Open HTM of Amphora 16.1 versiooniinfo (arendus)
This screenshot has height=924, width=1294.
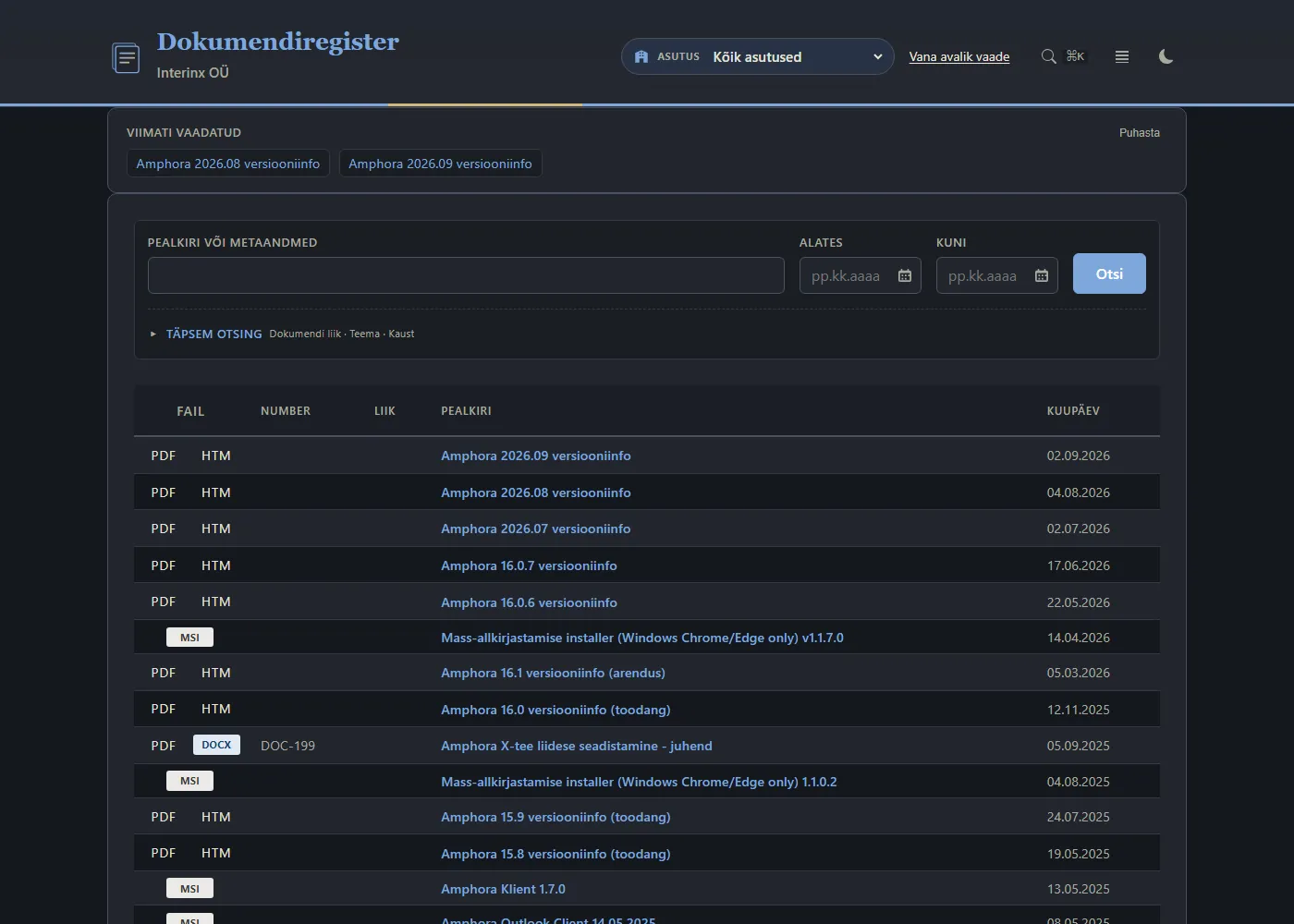(216, 673)
